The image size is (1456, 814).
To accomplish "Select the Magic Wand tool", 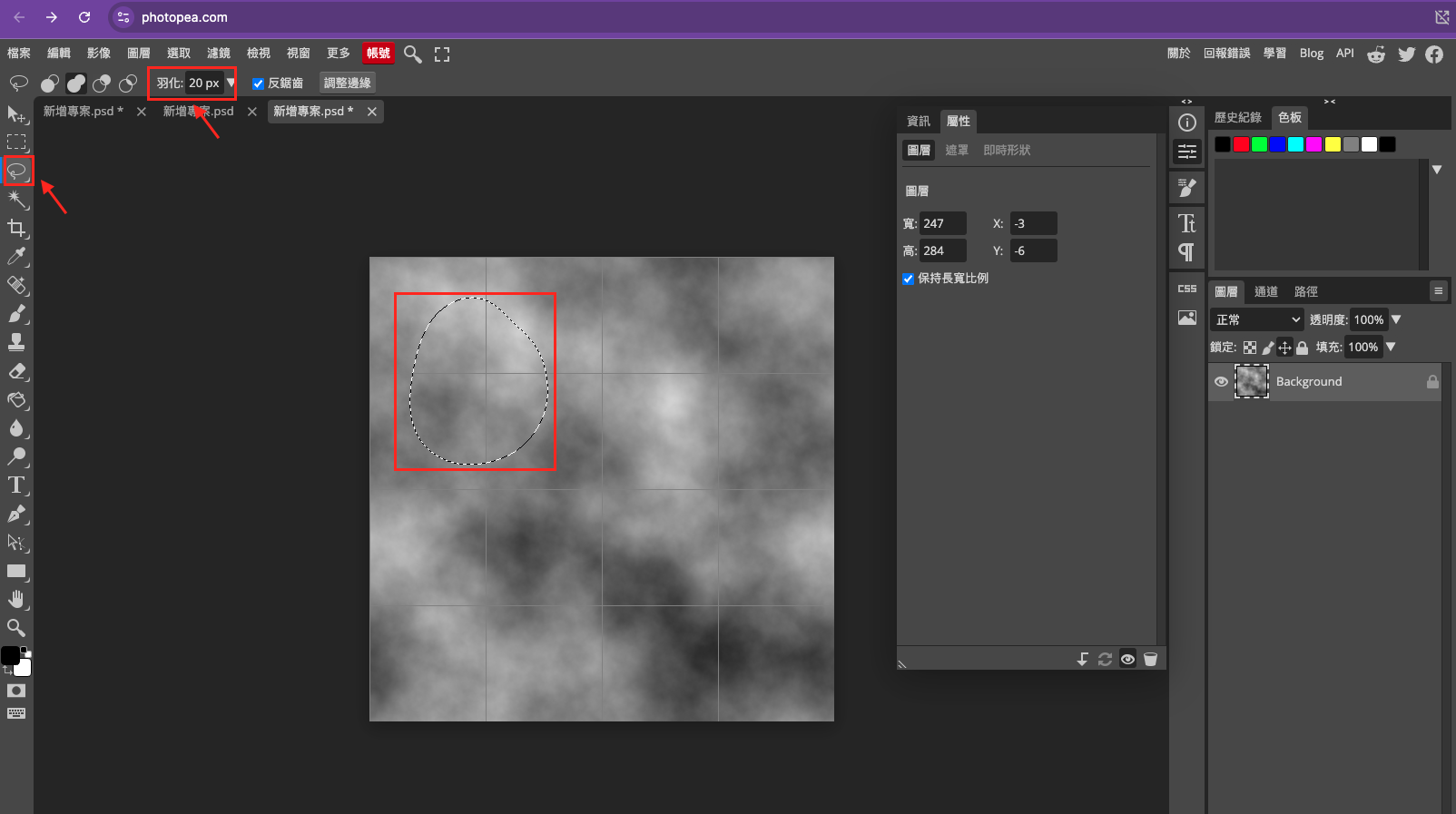I will coord(16,199).
